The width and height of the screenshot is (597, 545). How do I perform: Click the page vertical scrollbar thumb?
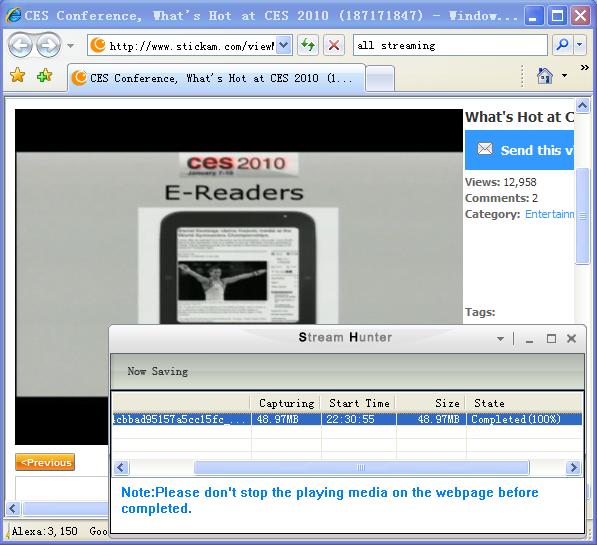point(583,216)
